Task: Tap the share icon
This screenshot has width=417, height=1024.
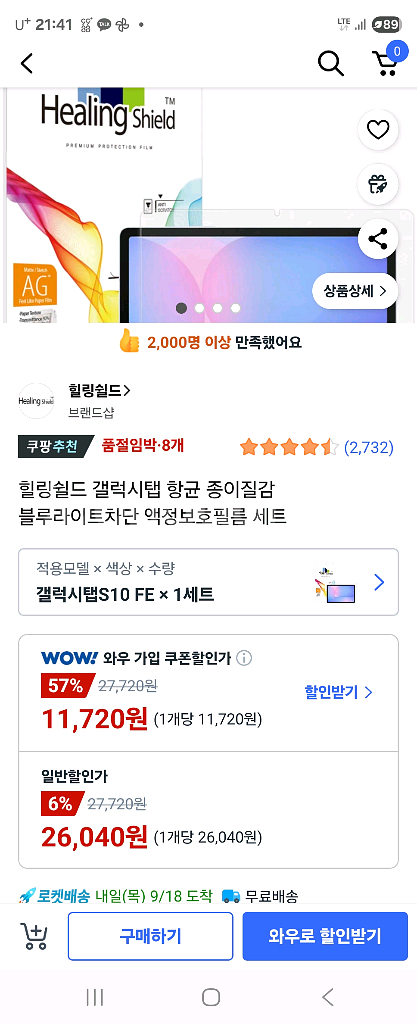Action: click(378, 239)
